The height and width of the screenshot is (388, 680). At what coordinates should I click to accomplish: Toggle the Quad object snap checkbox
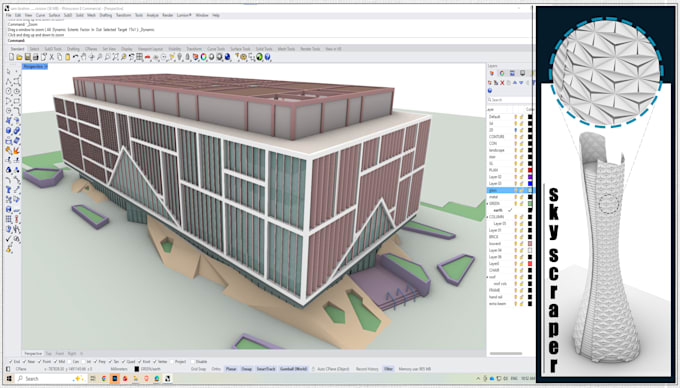pyautogui.click(x=124, y=362)
